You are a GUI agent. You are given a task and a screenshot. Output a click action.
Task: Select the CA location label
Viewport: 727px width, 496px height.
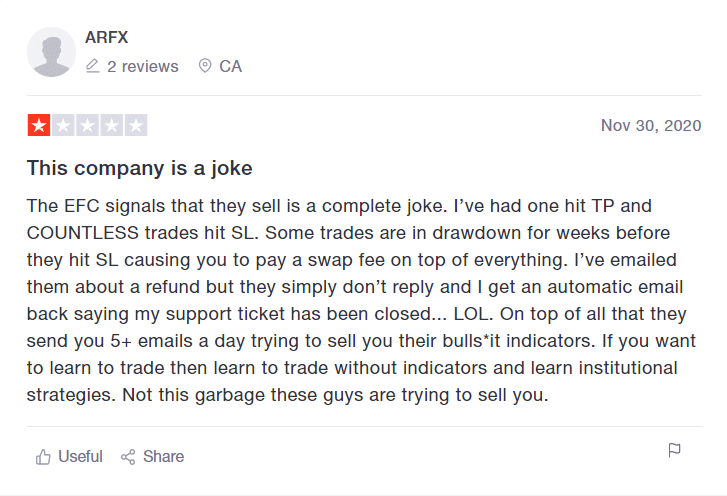[230, 66]
